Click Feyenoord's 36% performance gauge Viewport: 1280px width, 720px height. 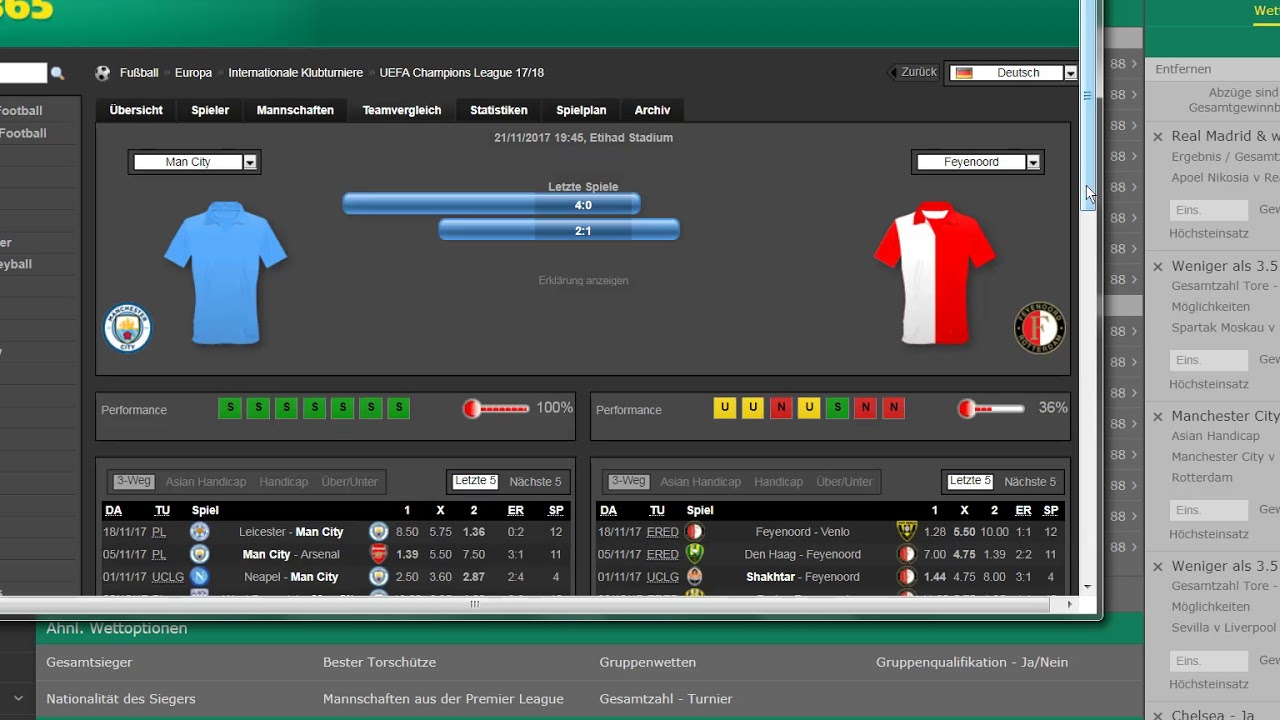(x=991, y=408)
